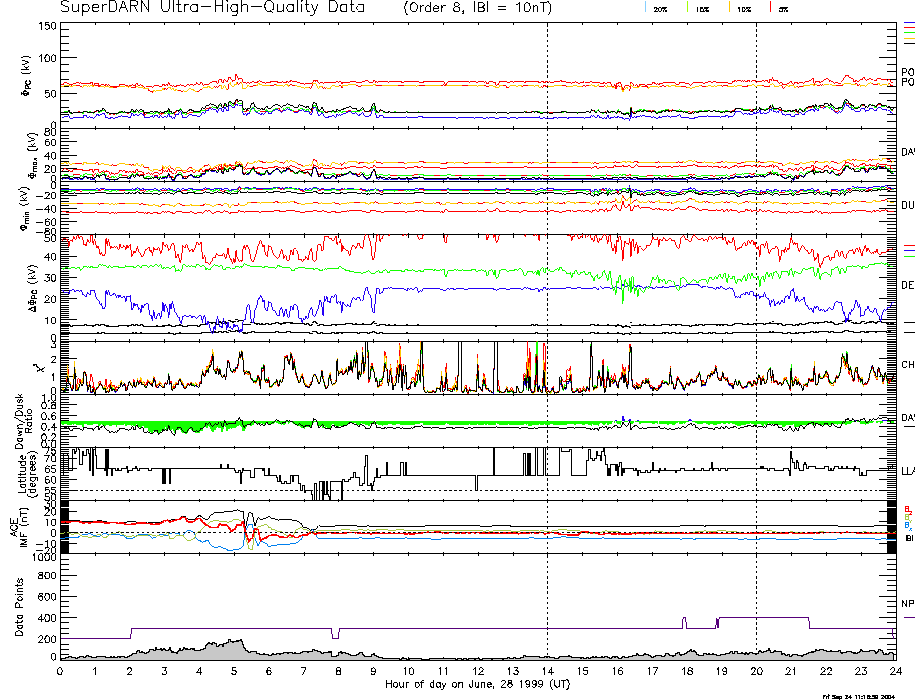Click the hour 12 x-axis tick label
The height and width of the screenshot is (700, 915).
tap(477, 671)
